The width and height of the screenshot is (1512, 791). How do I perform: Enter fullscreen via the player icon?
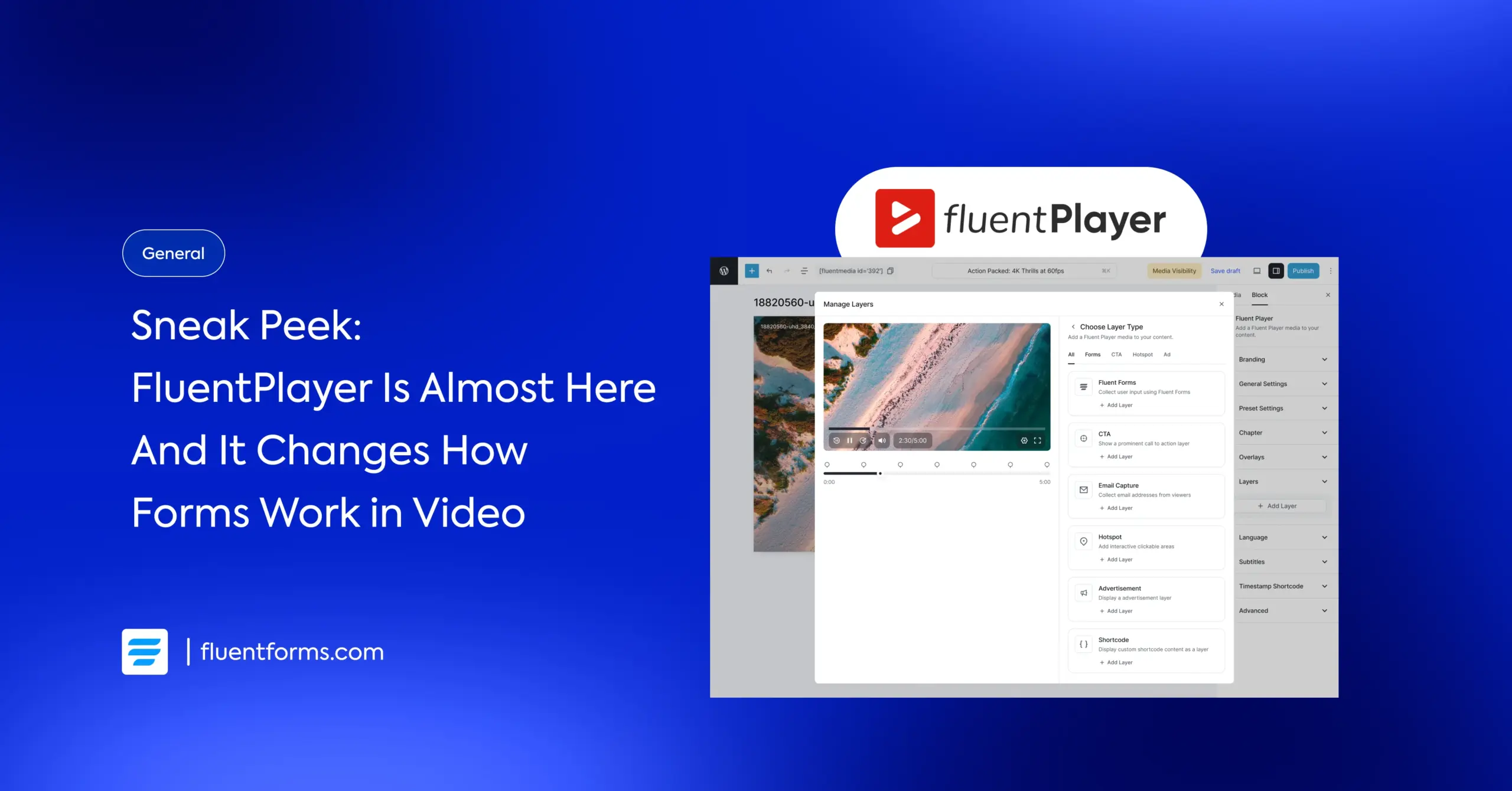[x=1038, y=440]
